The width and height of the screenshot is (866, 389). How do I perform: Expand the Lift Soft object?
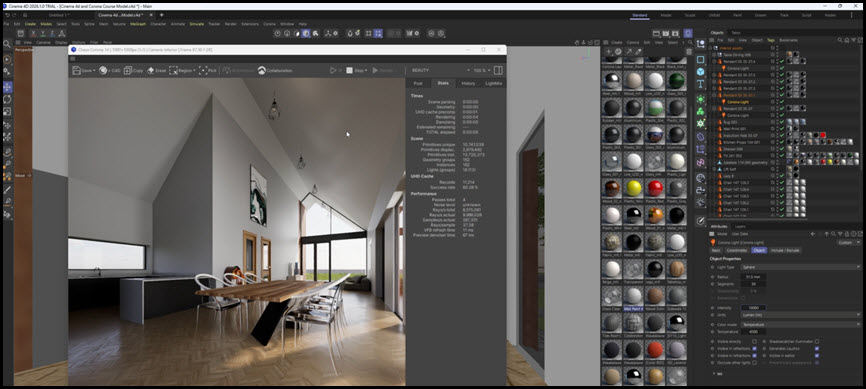click(714, 169)
